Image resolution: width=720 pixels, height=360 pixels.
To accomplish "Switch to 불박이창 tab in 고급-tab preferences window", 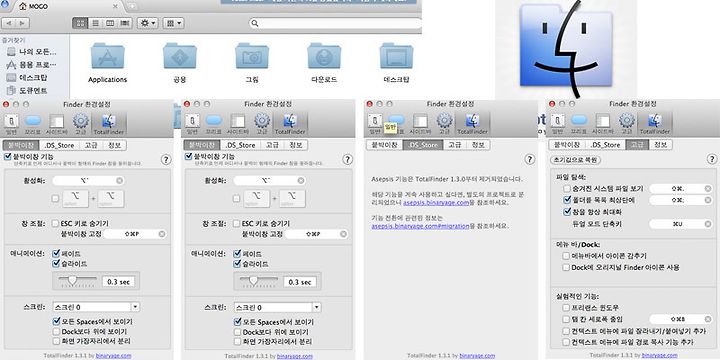I will tap(567, 145).
